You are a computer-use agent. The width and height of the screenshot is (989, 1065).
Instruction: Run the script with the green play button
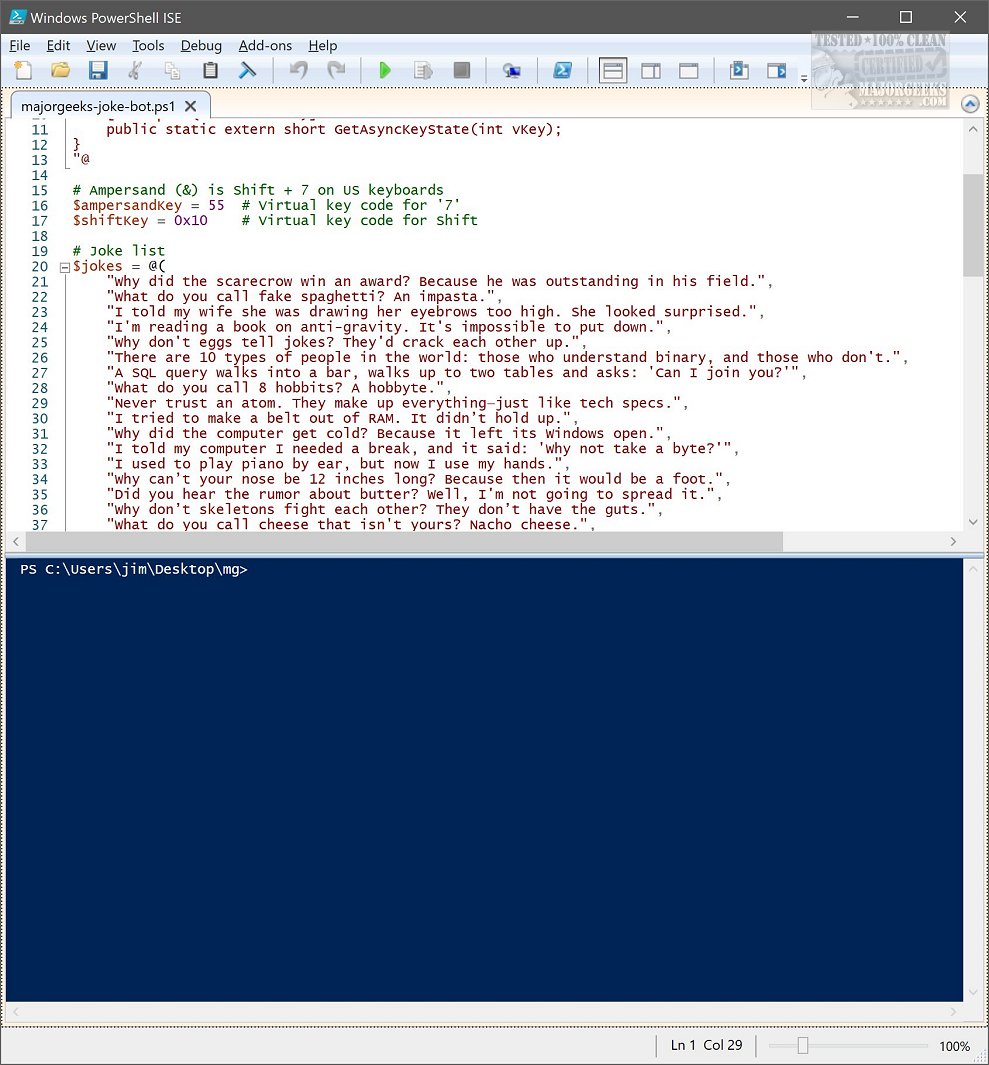pyautogui.click(x=385, y=70)
